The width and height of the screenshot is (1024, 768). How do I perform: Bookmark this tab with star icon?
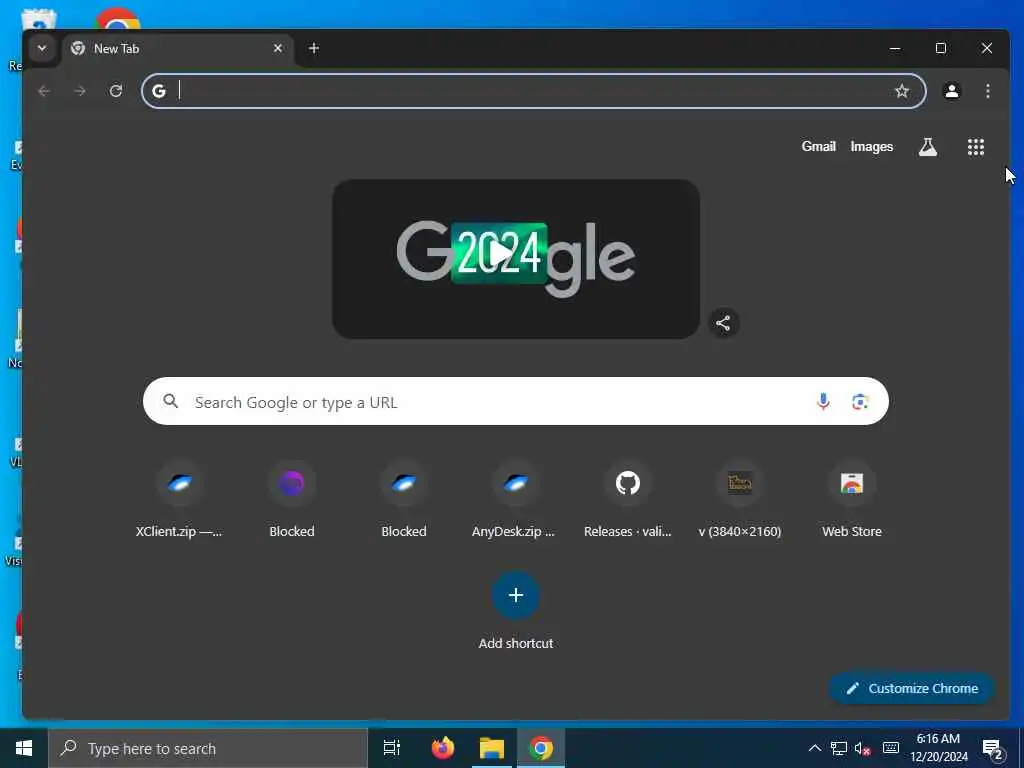(902, 91)
